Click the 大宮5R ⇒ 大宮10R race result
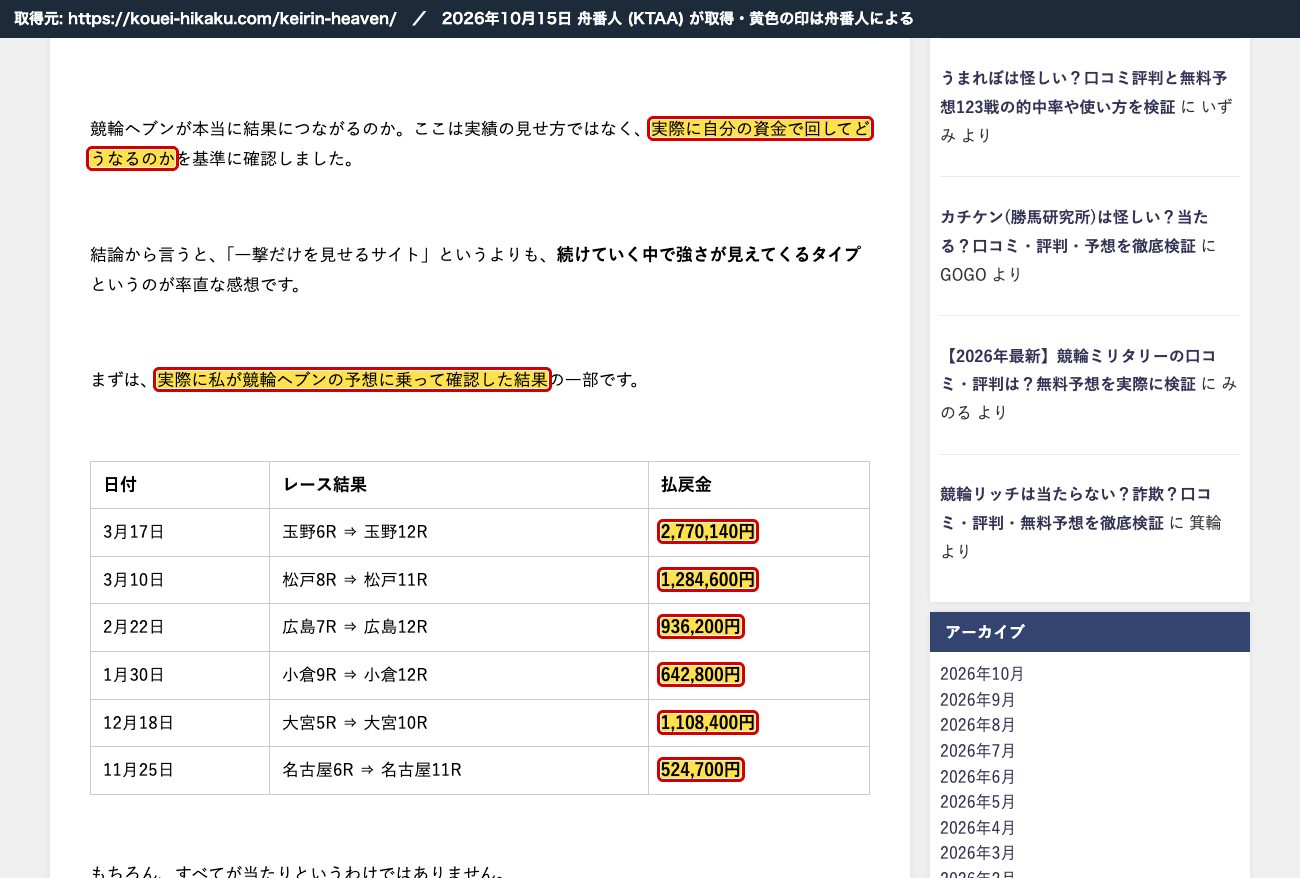Screen dimensions: 1300x878 356,722
